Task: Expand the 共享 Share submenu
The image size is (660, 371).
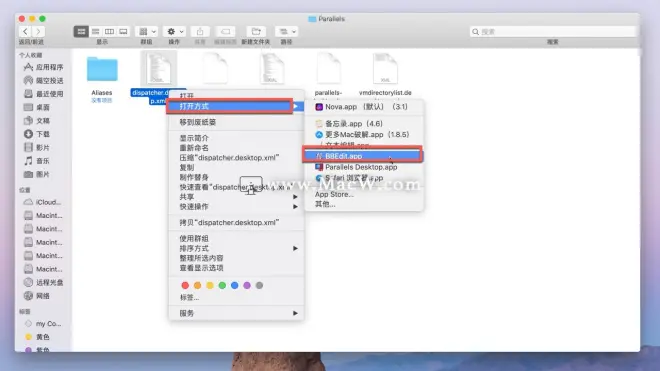Action: click(x=236, y=197)
